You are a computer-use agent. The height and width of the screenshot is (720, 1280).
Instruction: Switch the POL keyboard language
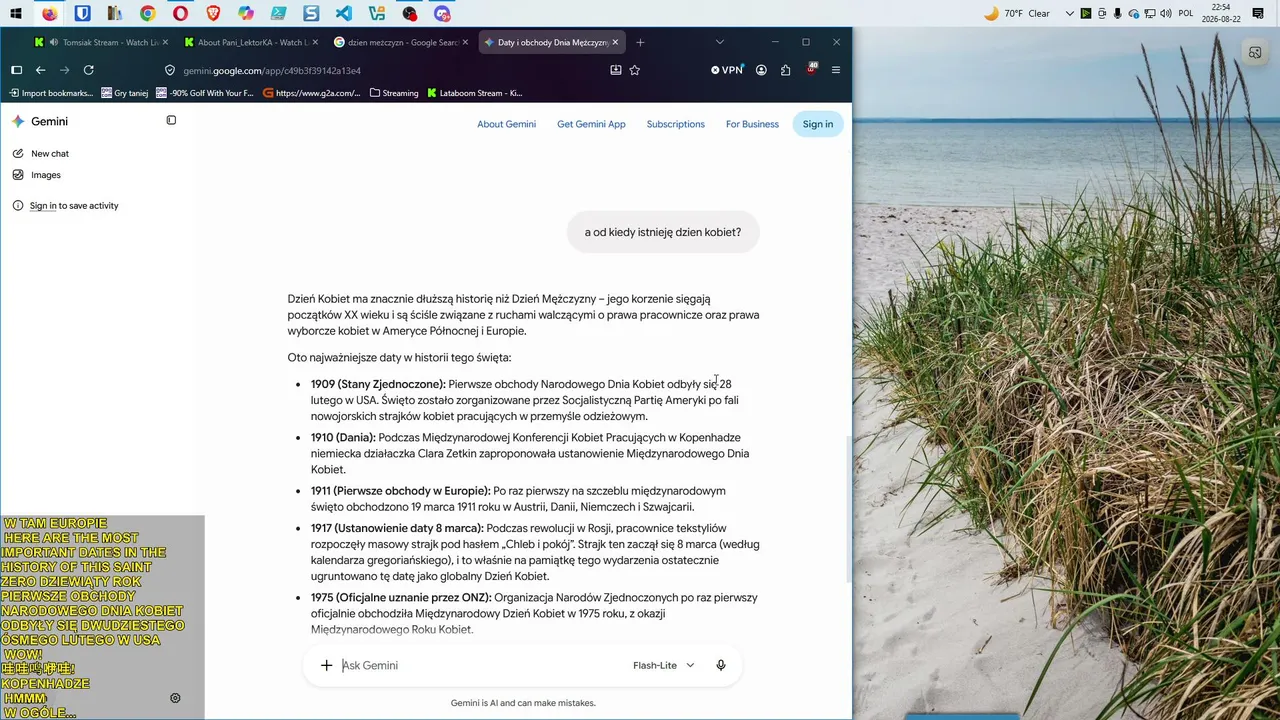pyautogui.click(x=1186, y=14)
